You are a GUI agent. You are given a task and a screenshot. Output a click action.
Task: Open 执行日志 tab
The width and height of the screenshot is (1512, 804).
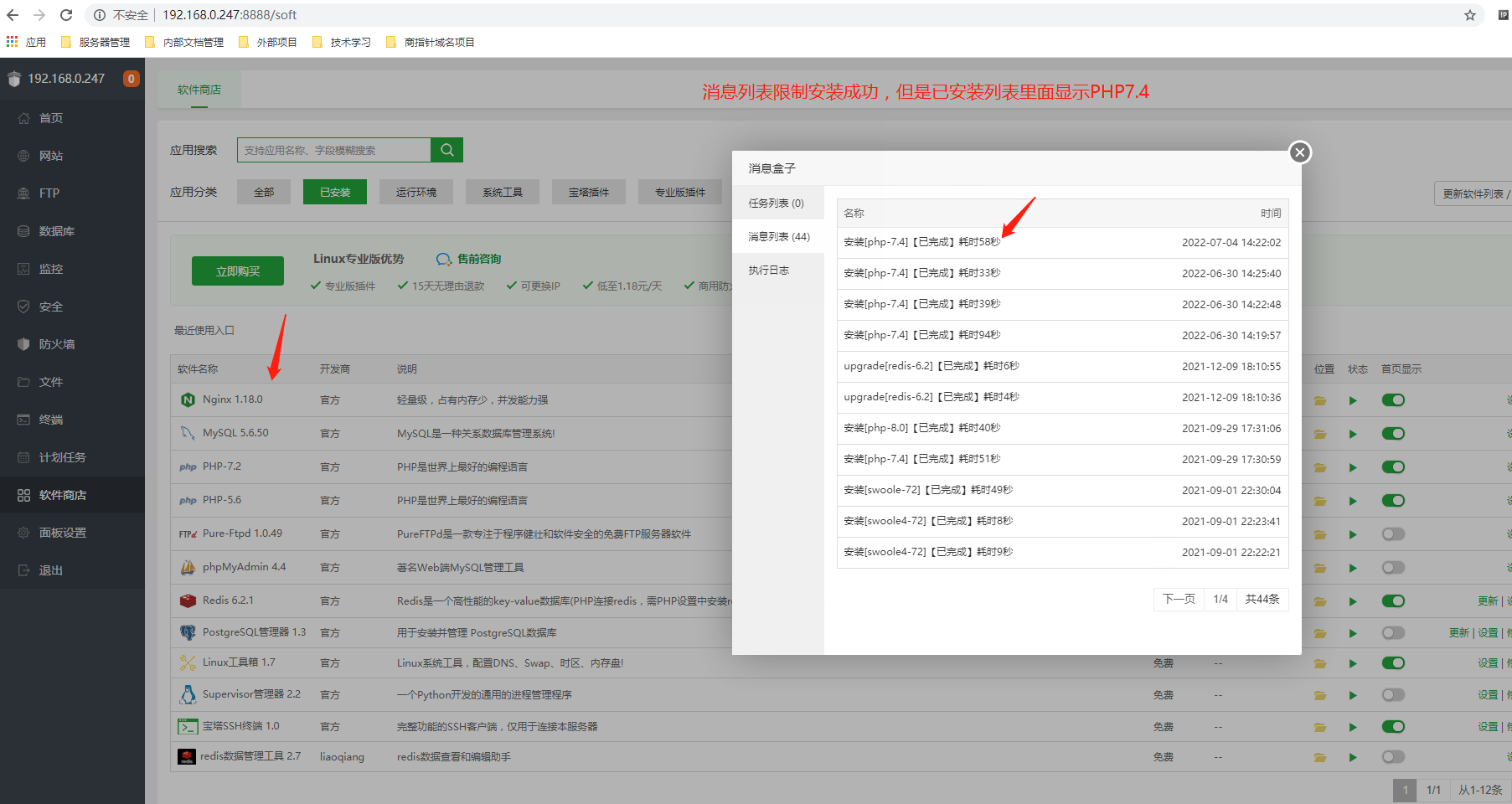[777, 270]
